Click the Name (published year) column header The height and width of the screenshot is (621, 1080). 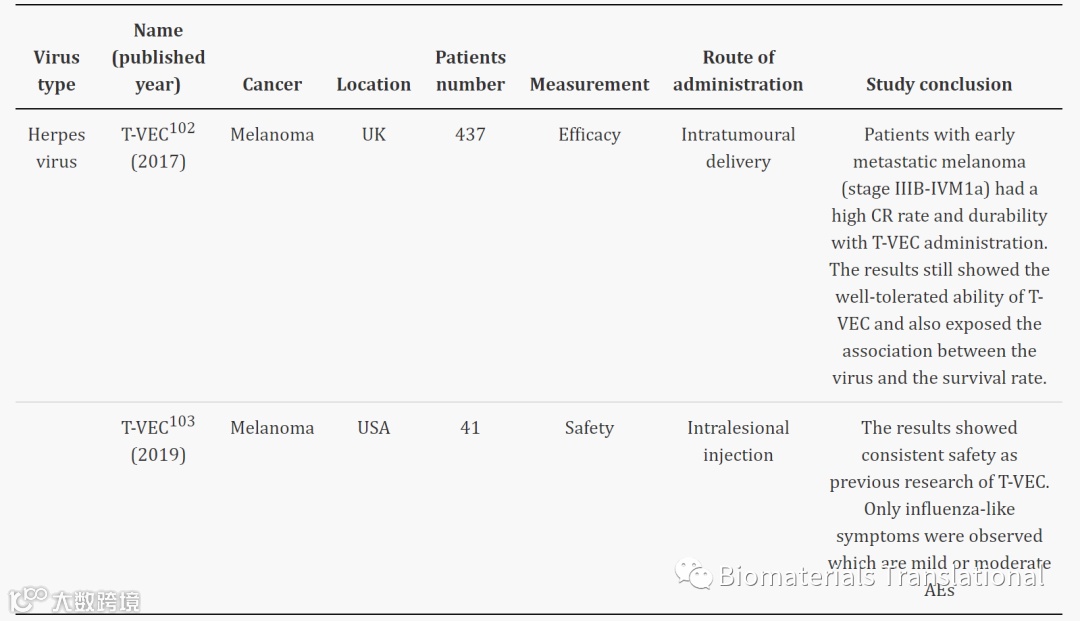pos(158,57)
